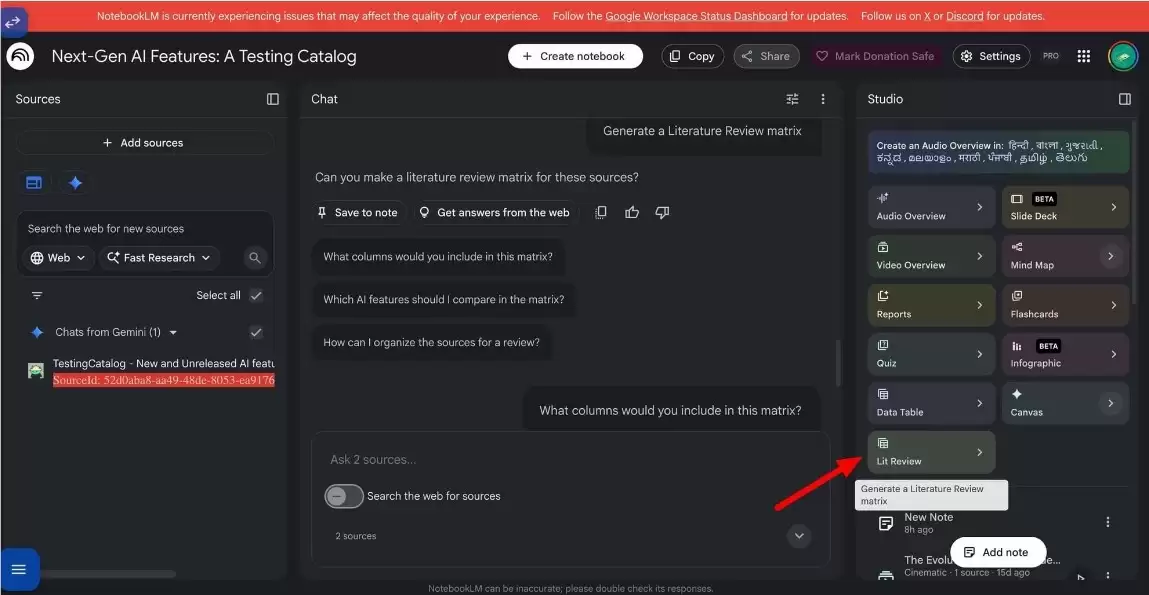Click the Share button
Viewport: 1149px width, 595px height.
point(766,56)
